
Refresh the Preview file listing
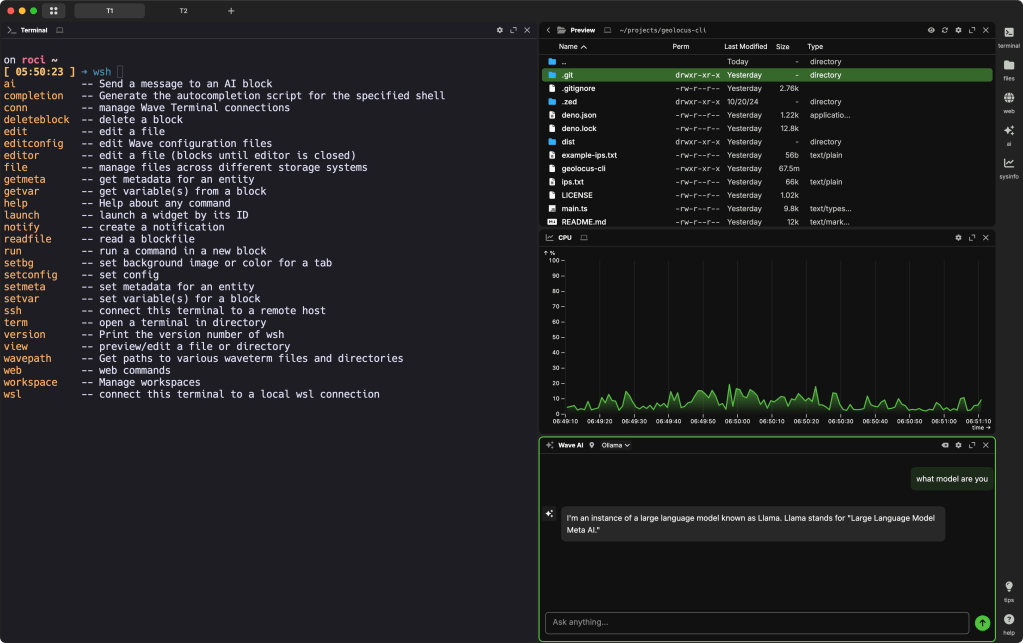[x=945, y=30]
